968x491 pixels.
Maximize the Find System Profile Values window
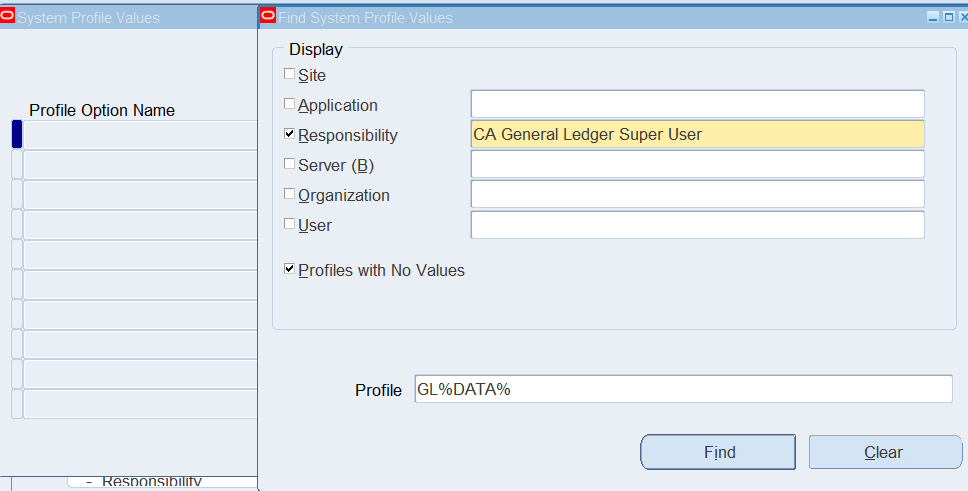tap(949, 17)
